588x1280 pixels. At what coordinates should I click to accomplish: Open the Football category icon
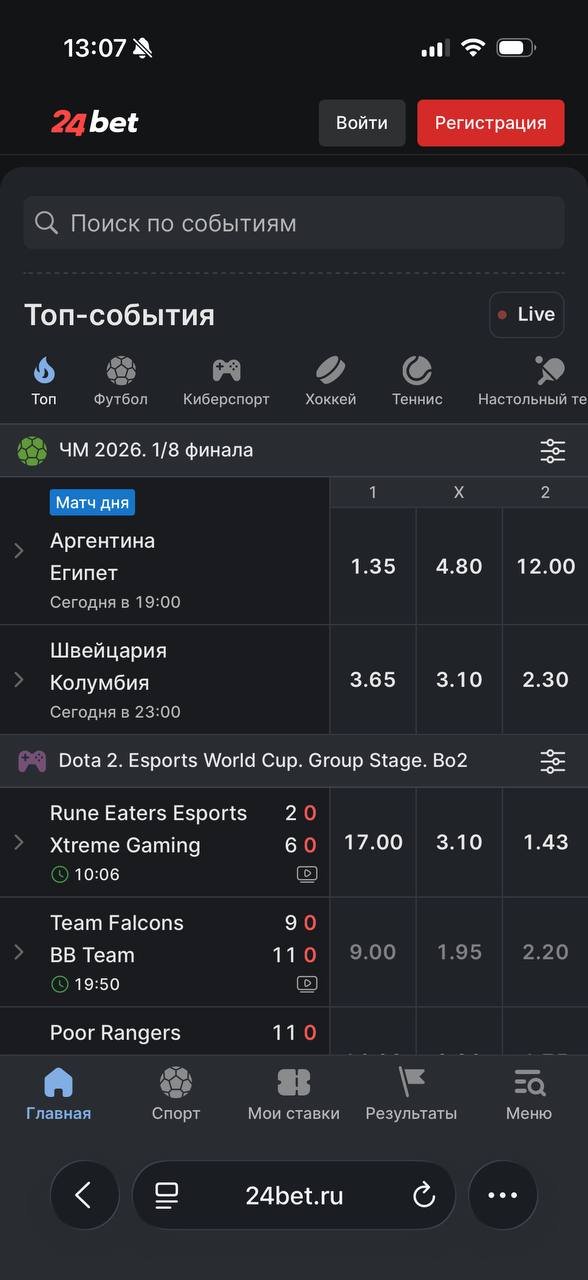click(x=120, y=371)
